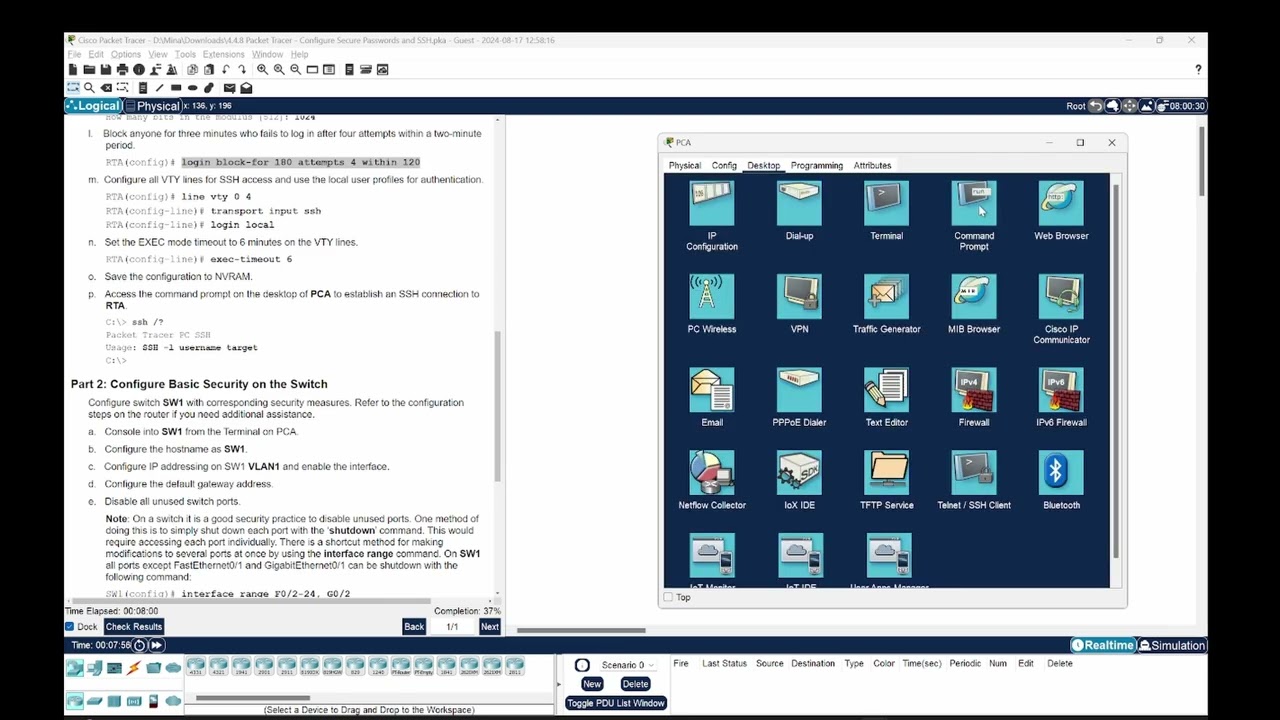The height and width of the screenshot is (720, 1280).
Task: Open Netflow Collector app
Action: 712,473
